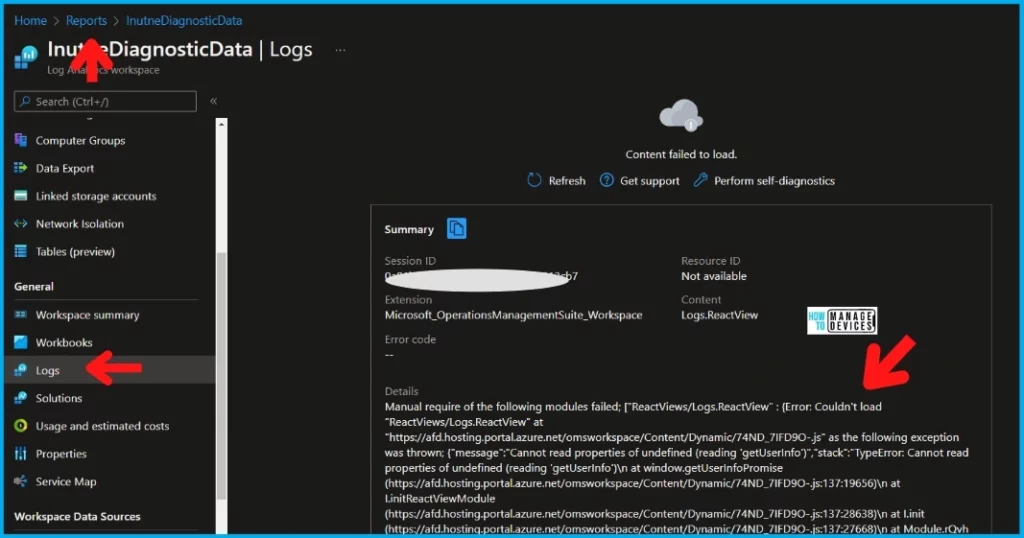Click the Workspace summary icon
Viewport: 1024px width, 538px height.
(x=21, y=315)
